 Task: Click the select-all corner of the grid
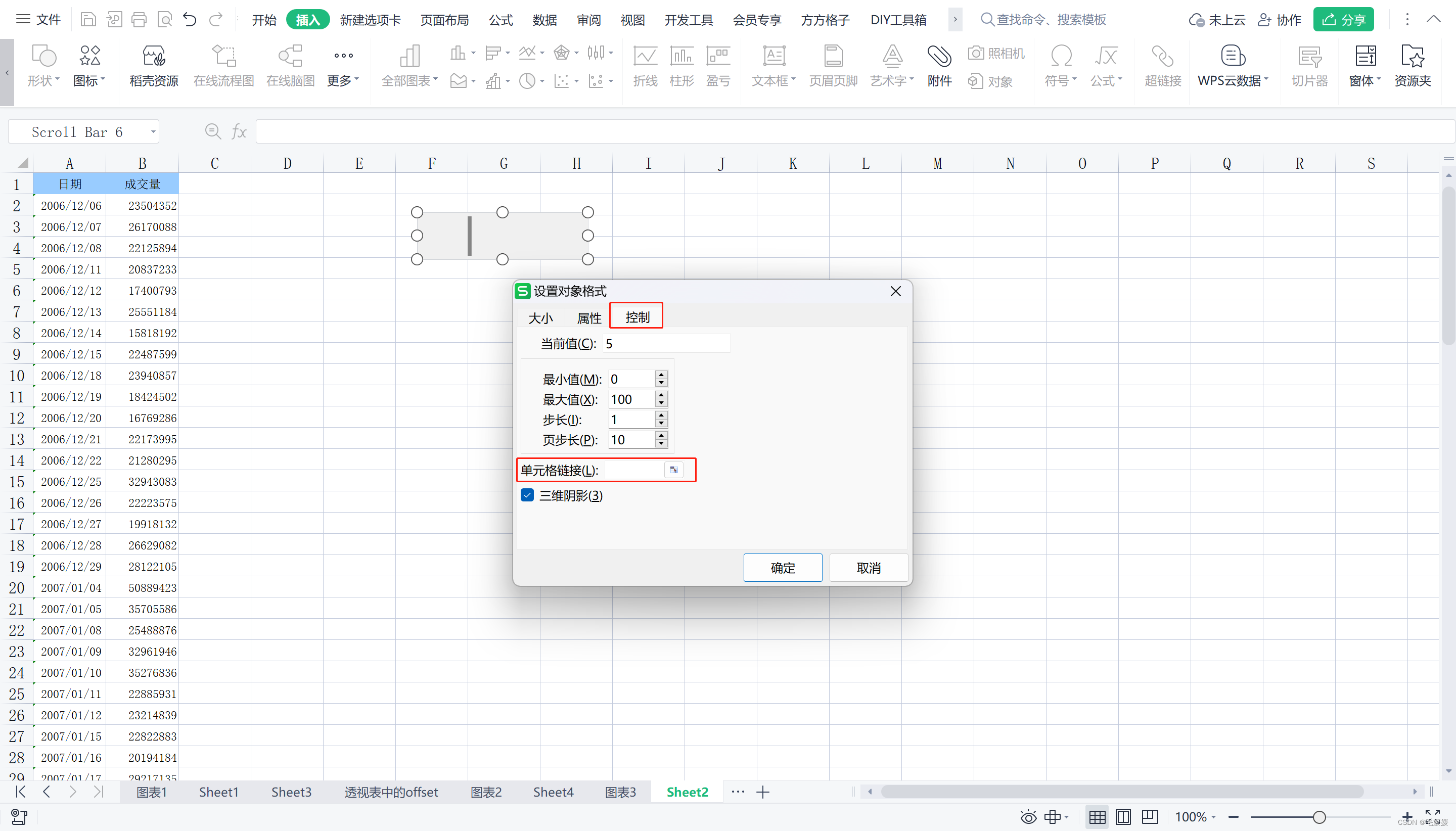(x=22, y=163)
